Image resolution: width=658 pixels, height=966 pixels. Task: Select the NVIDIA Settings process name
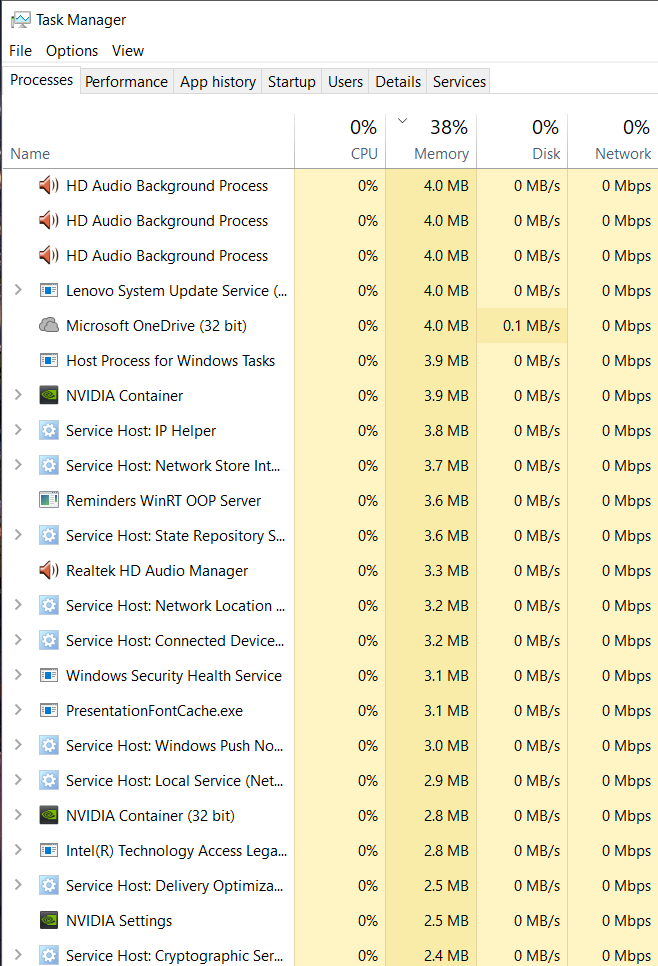coord(119,920)
